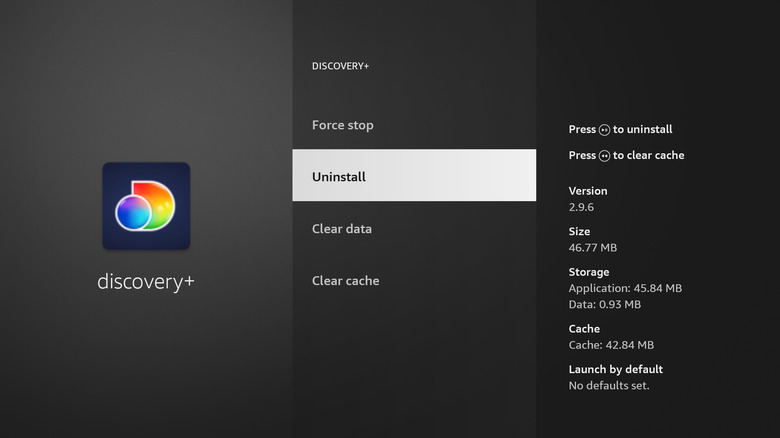
Task: Click the 46.77 MB size value
Action: tap(594, 247)
